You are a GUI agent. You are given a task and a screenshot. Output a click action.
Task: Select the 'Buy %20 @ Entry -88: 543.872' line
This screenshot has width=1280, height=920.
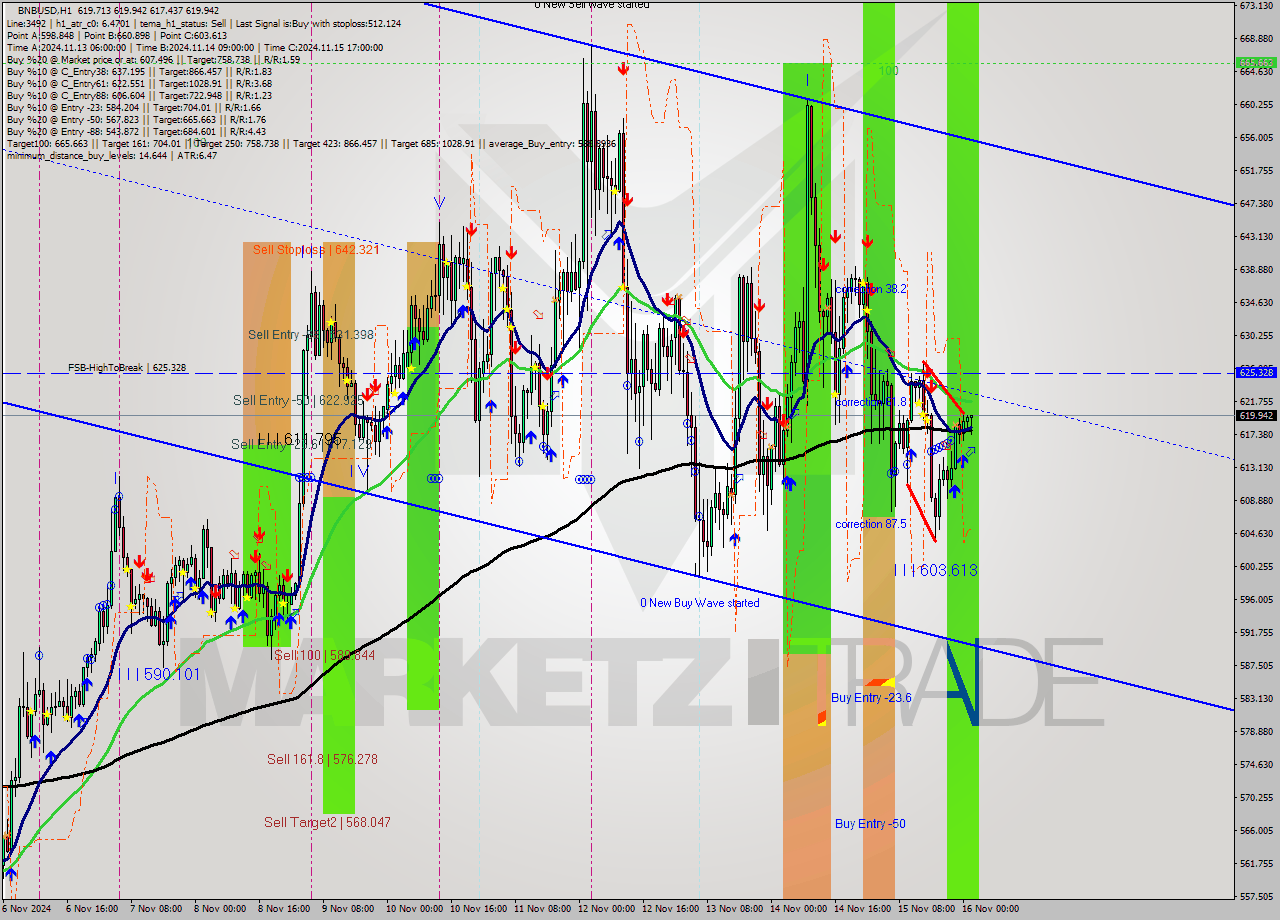[x=136, y=131]
